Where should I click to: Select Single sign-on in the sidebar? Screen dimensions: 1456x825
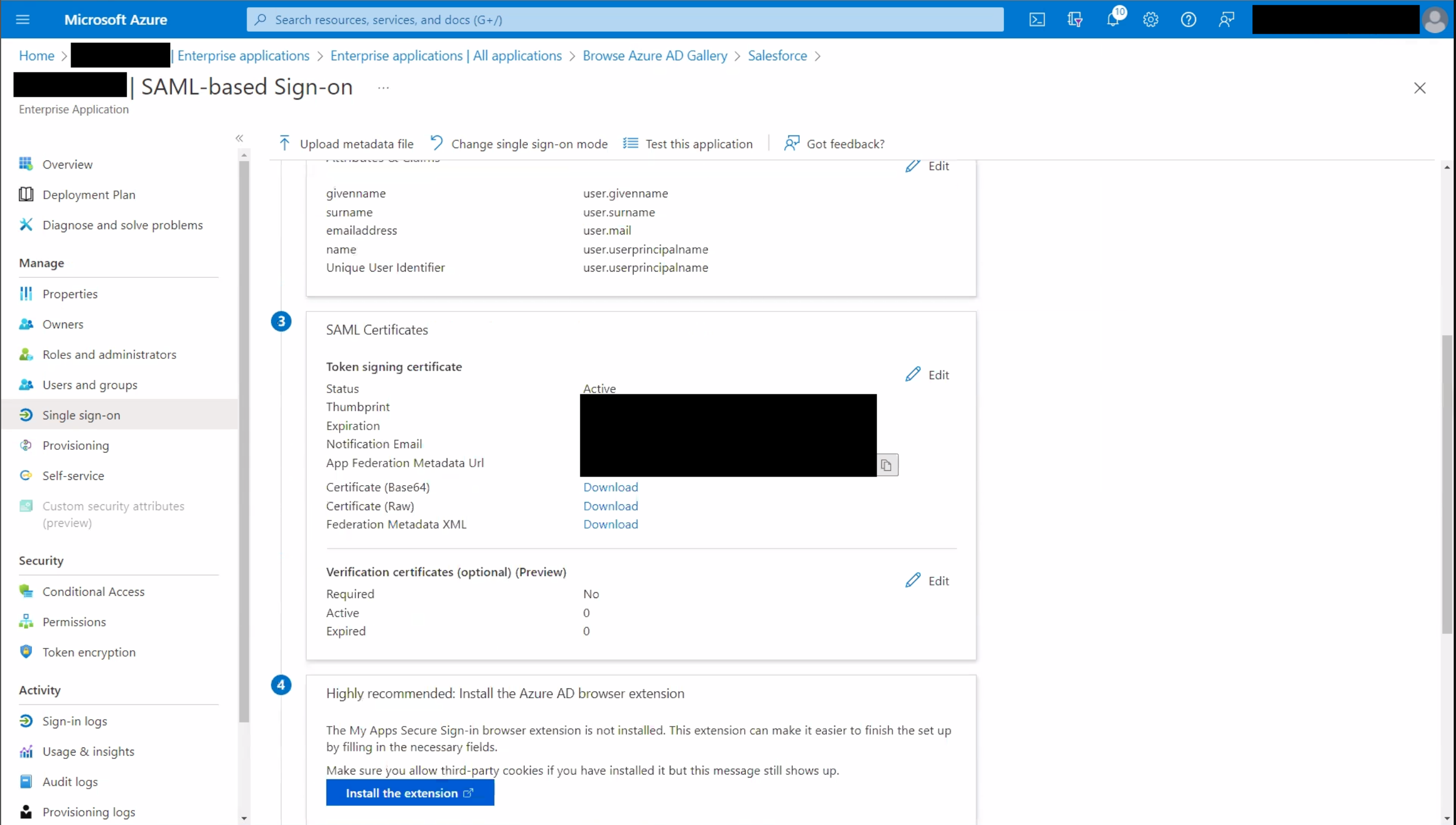119,415
